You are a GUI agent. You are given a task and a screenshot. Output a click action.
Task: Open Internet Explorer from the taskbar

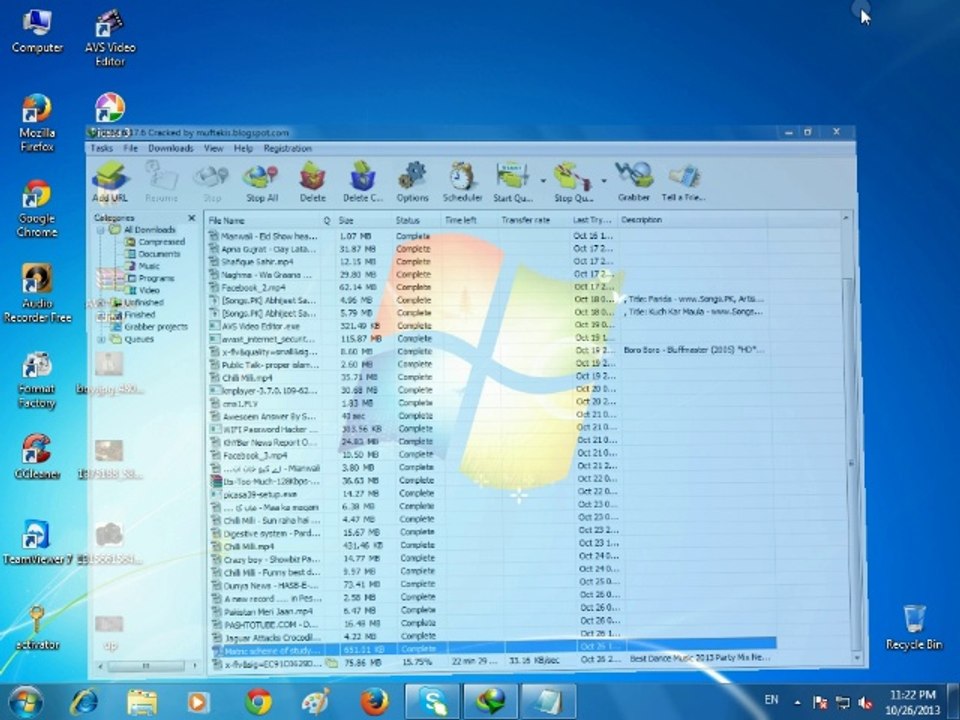(84, 702)
